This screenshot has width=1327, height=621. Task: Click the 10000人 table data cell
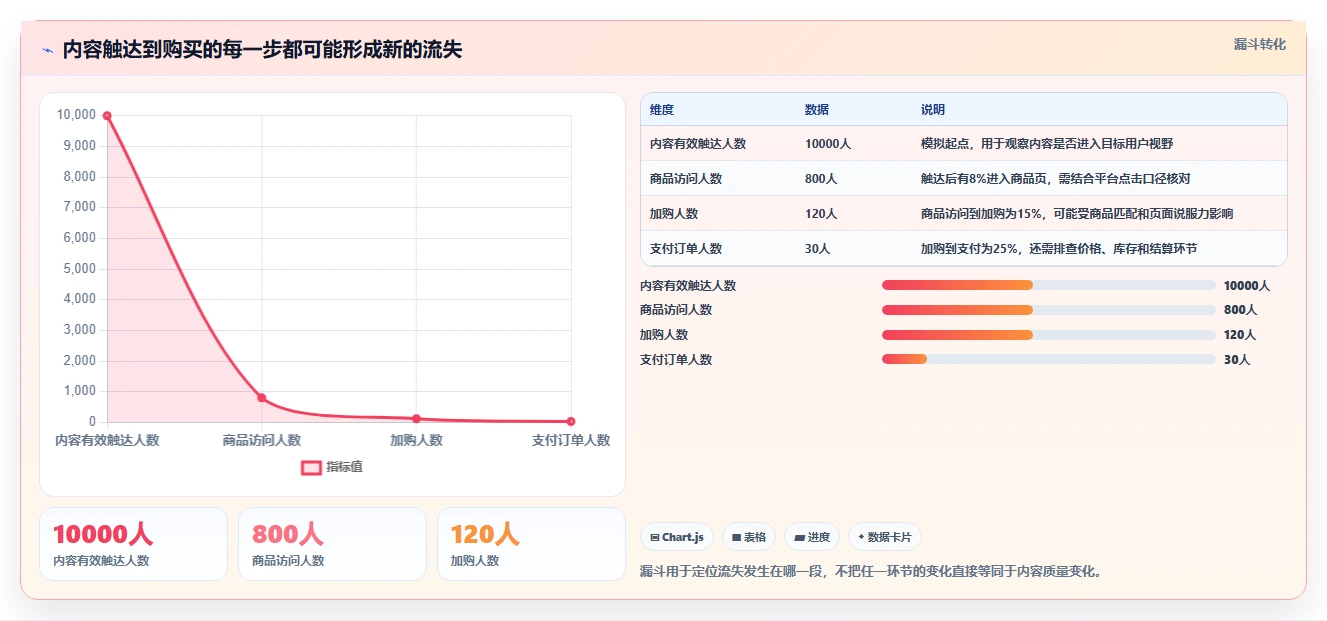[x=828, y=144]
